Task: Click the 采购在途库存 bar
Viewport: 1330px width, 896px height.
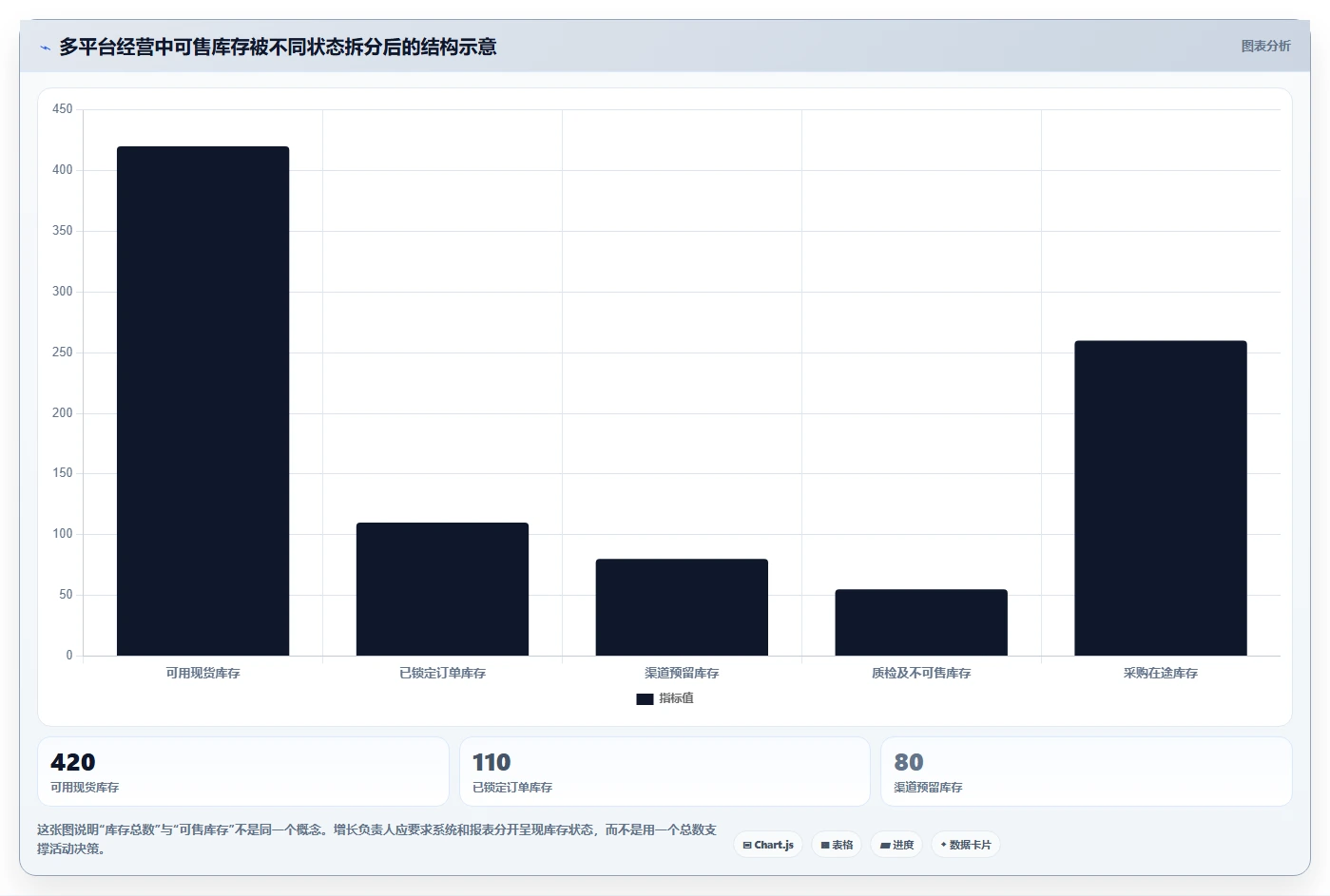Action: (1161, 498)
